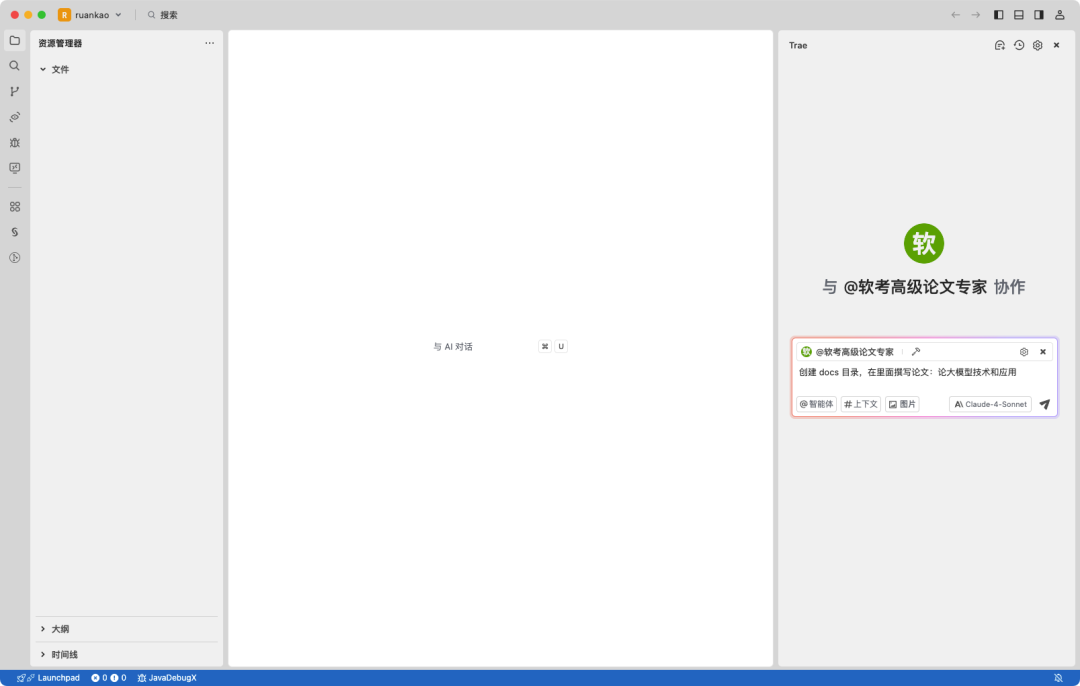Click the wrench icon beside 软考高级论文专家
The width and height of the screenshot is (1080, 686).
[x=916, y=351]
